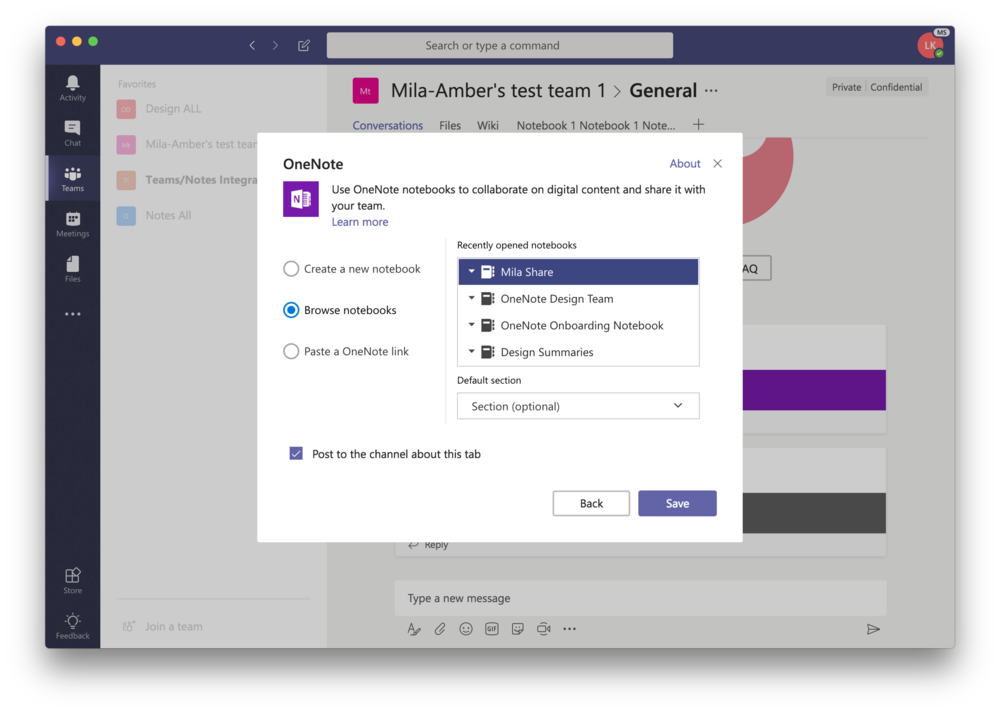Select OneNote Design Team notebook

tap(578, 298)
